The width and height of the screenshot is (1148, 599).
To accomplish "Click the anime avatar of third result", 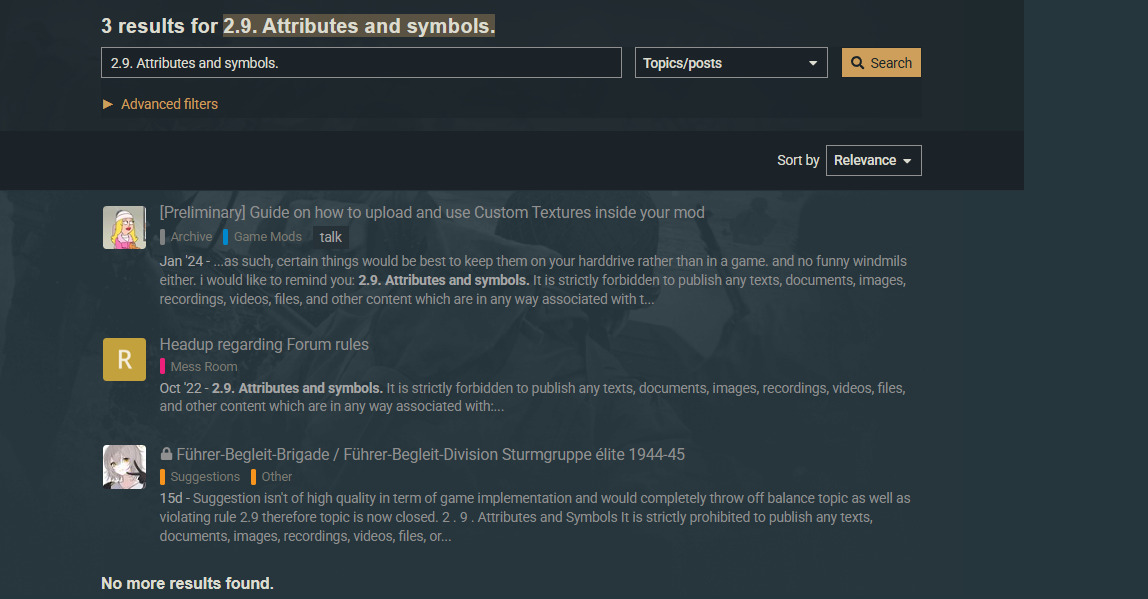I will tap(124, 467).
